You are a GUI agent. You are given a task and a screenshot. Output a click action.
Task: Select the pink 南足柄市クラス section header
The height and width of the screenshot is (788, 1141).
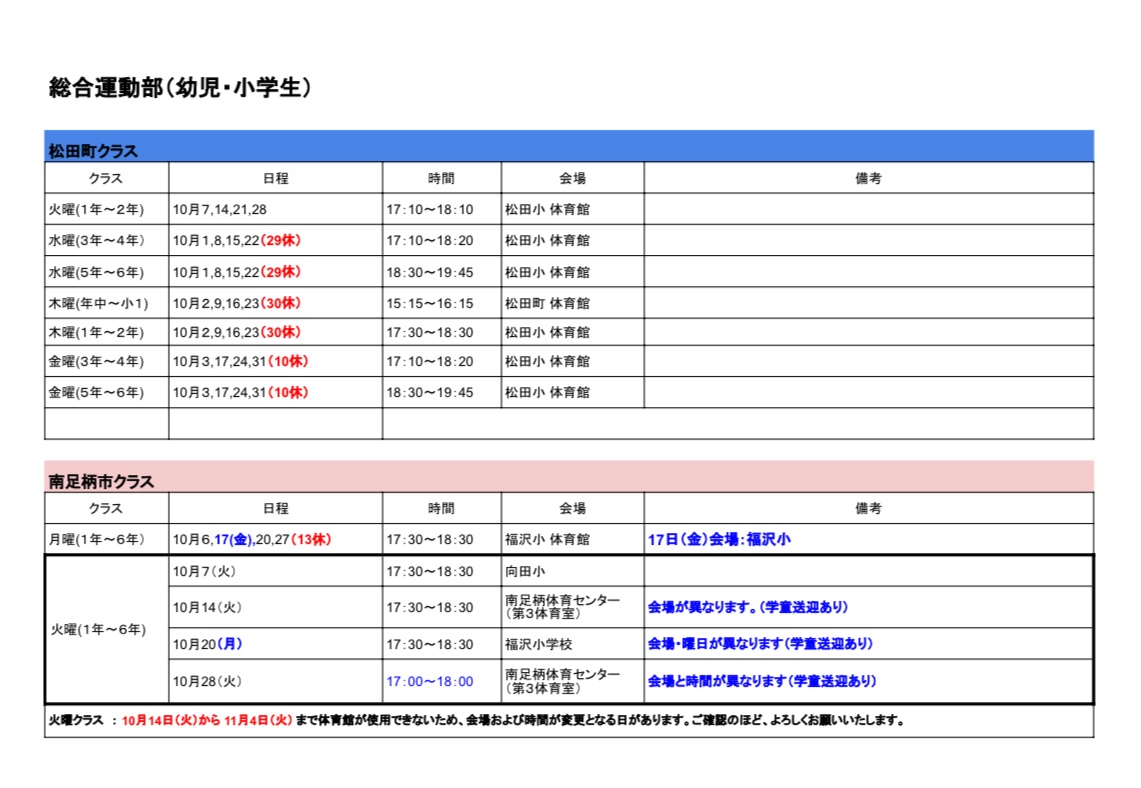101,481
